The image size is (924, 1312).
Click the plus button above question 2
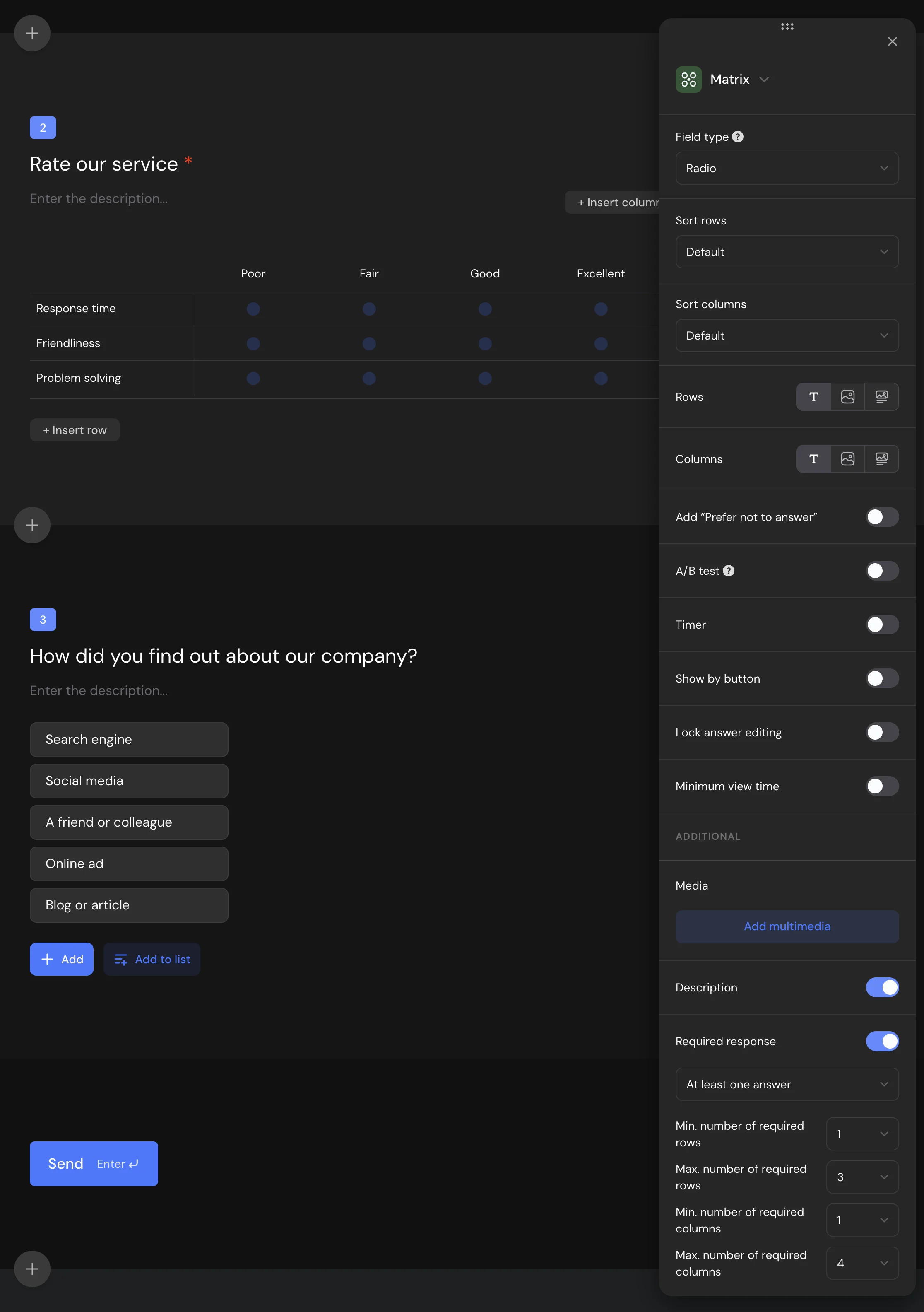coord(32,33)
